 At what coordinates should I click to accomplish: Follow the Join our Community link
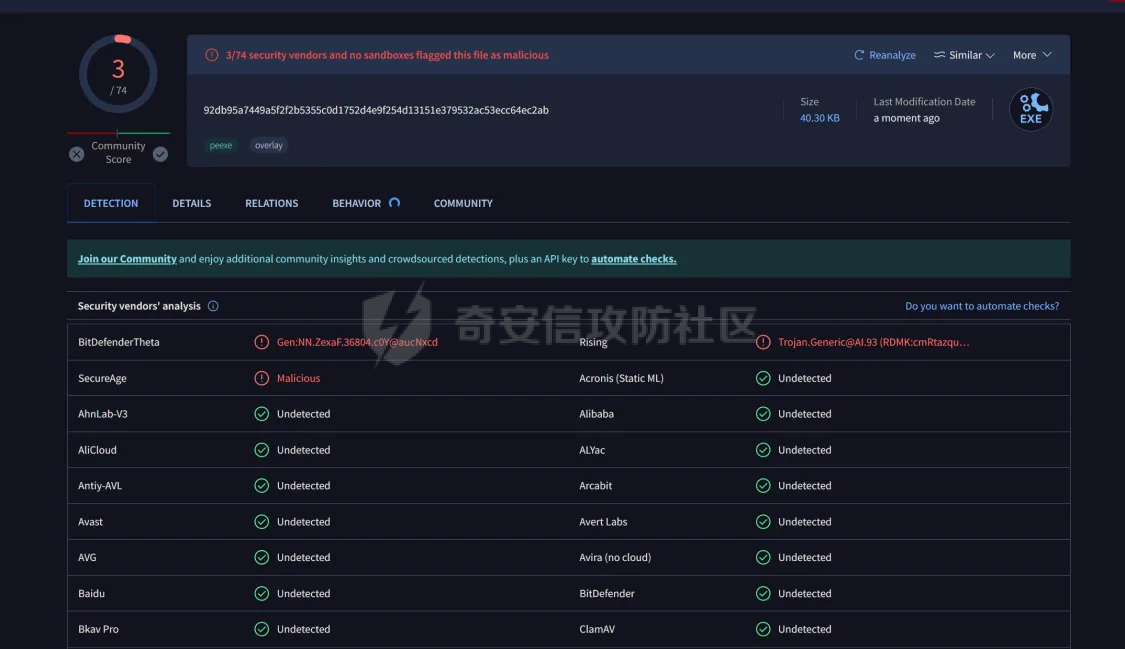[127, 259]
